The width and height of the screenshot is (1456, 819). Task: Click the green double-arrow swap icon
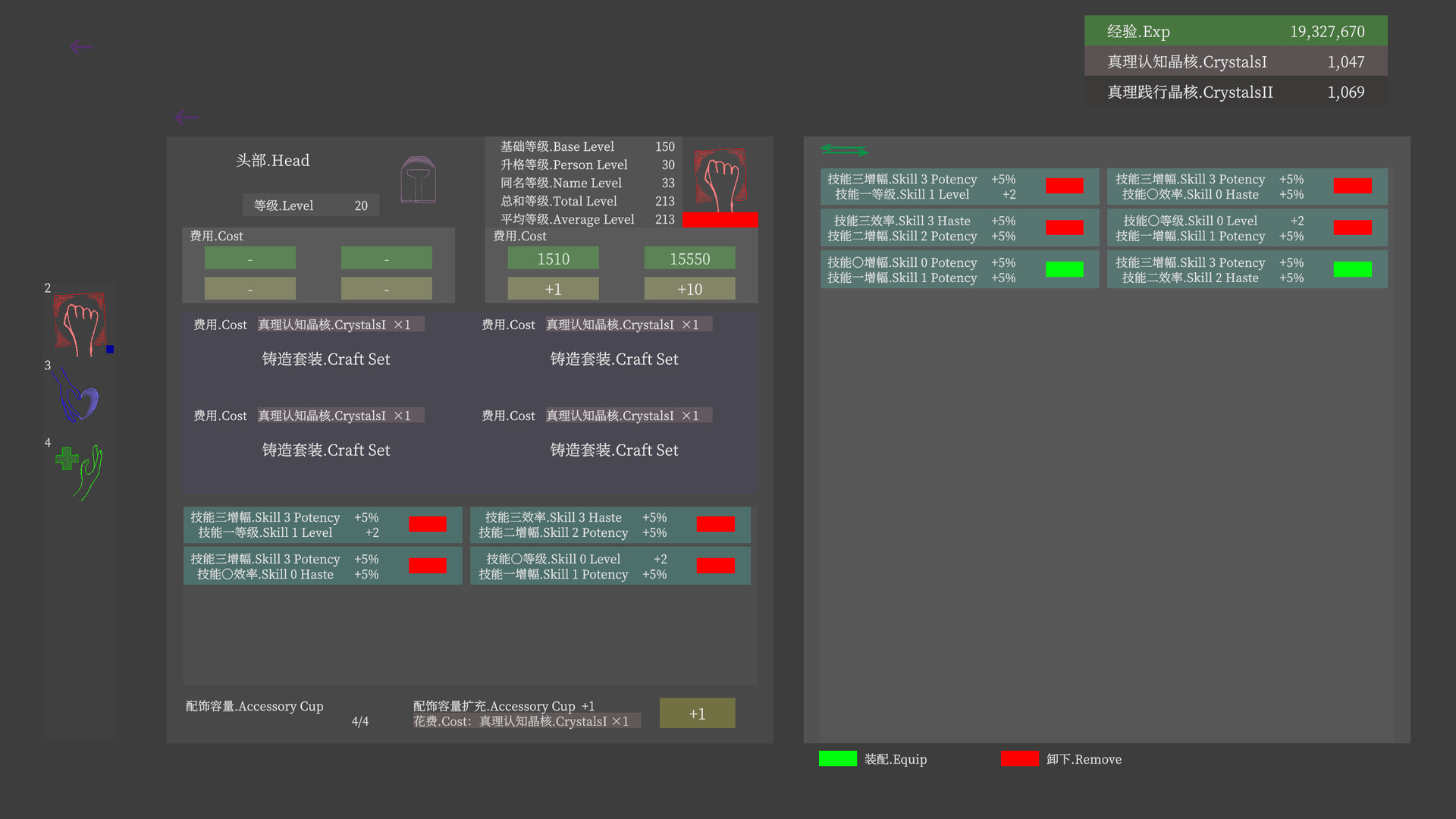[844, 150]
